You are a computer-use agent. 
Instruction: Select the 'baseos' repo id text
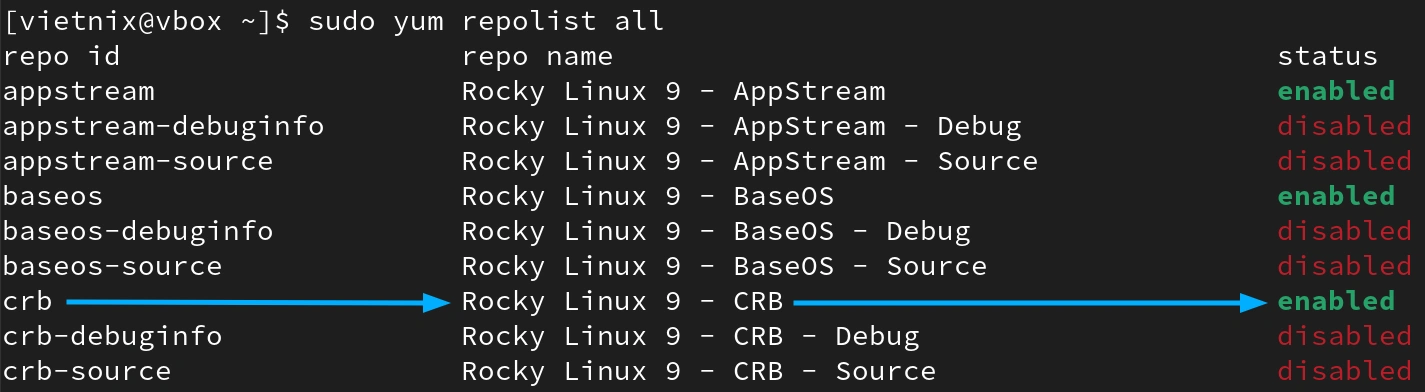tap(53, 196)
